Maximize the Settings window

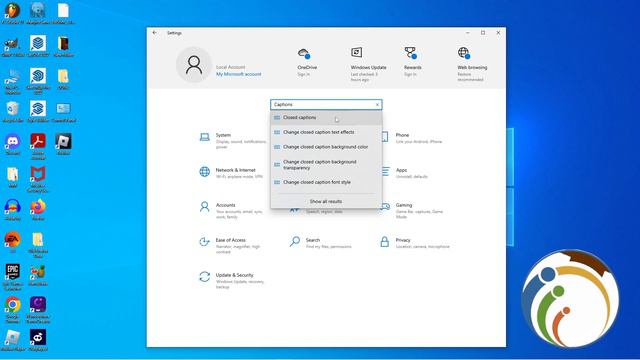coord(483,33)
